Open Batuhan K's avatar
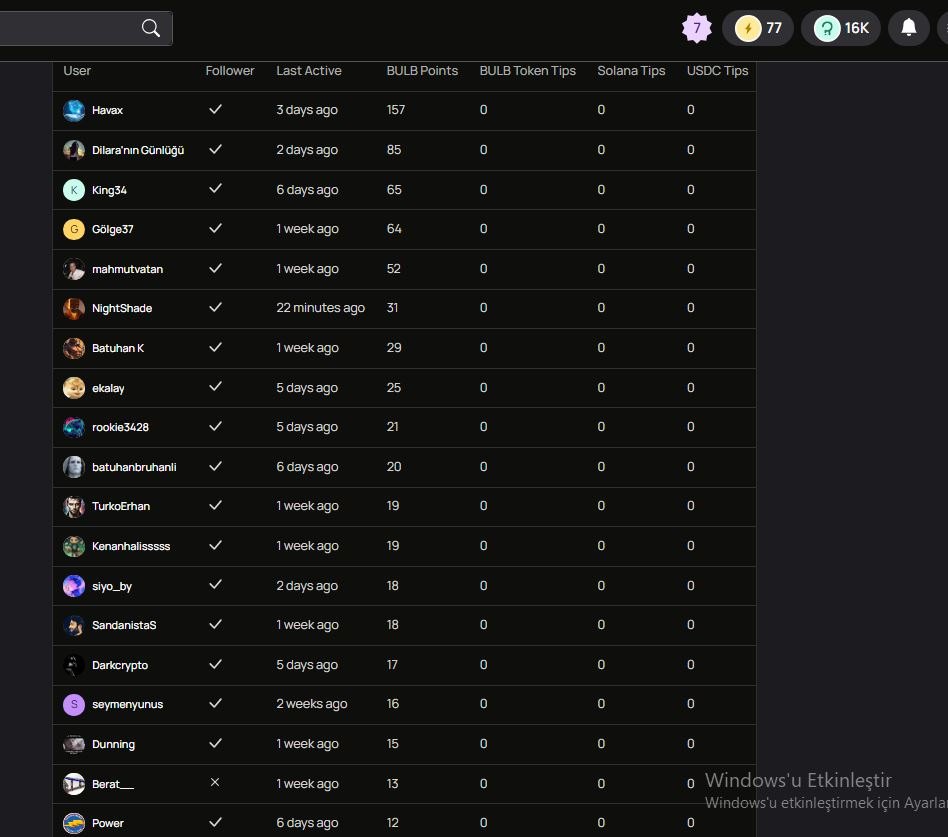Screen dimensions: 948x837 coord(74,348)
